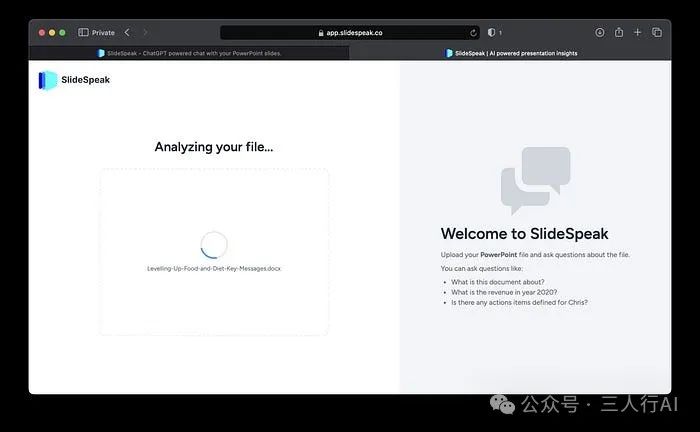Click the loading spinner in upload area
The width and height of the screenshot is (700, 432).
(x=214, y=245)
